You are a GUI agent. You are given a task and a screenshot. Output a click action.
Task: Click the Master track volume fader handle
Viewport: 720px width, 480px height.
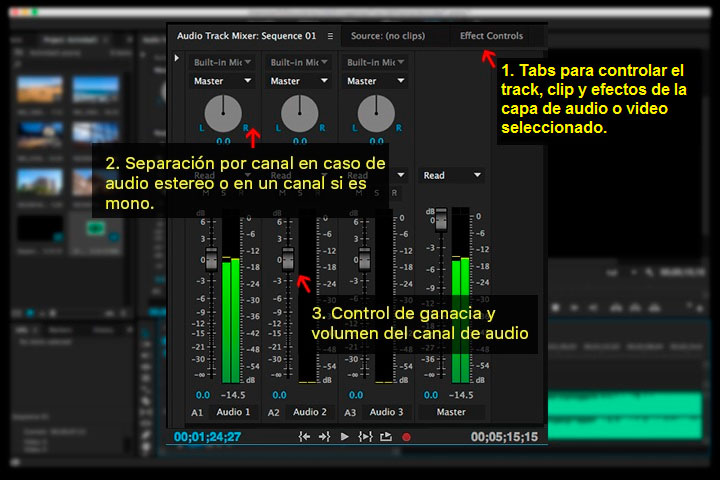[441, 220]
